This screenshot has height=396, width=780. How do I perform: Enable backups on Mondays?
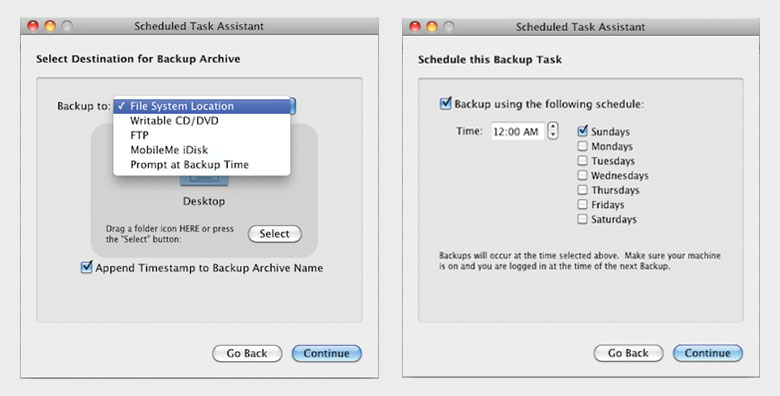point(583,146)
